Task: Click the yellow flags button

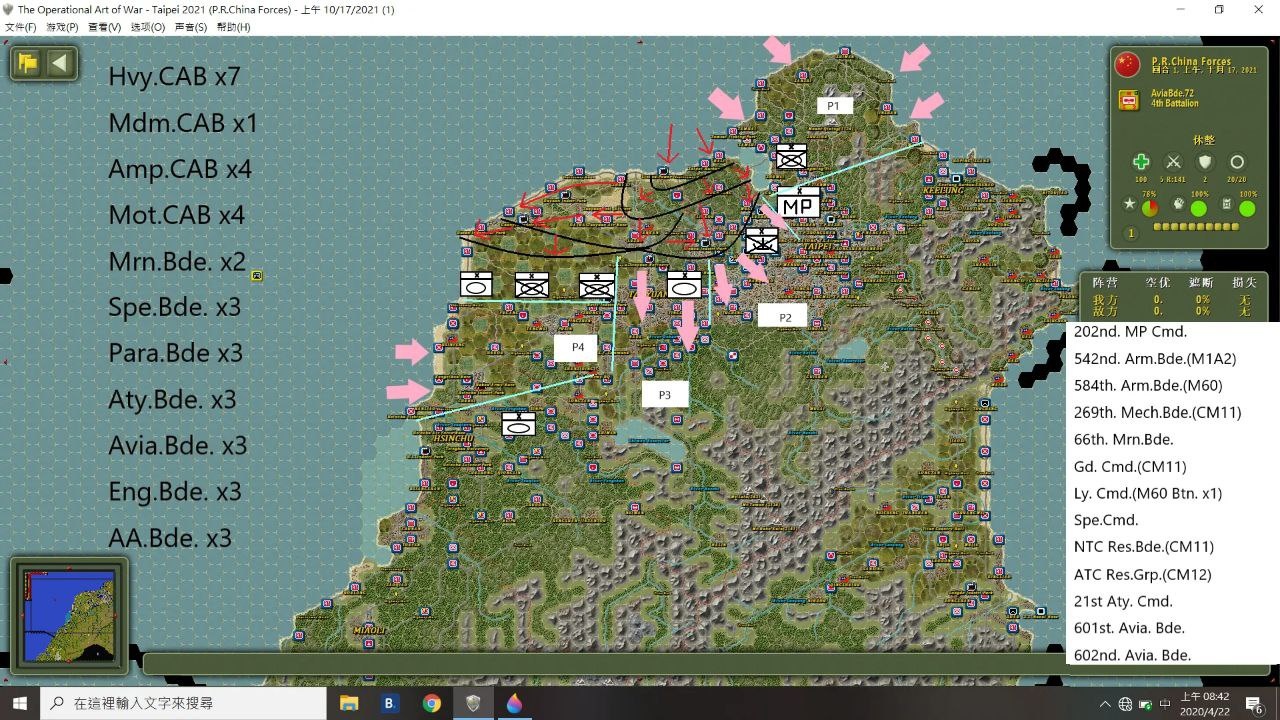Action: tap(28, 64)
